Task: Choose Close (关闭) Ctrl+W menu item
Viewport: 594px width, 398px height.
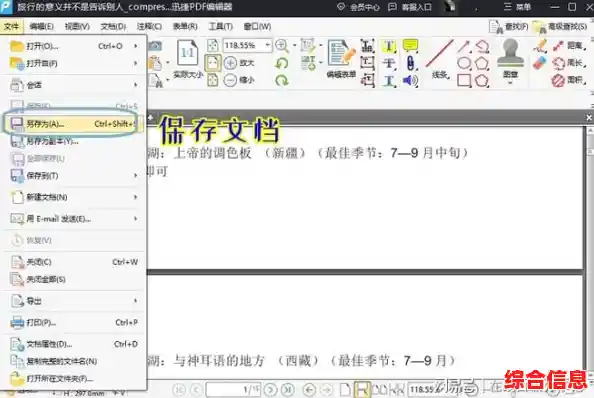Action: (73, 262)
